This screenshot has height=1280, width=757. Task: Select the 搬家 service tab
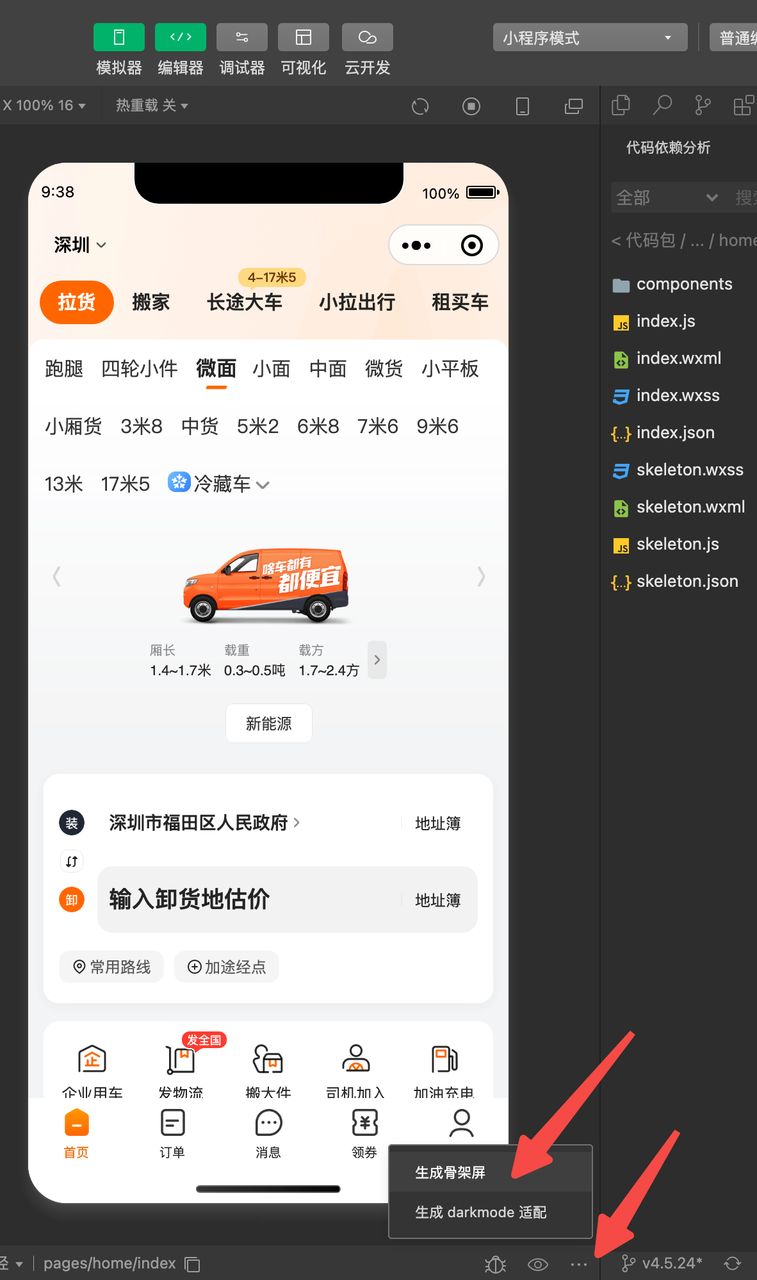151,302
